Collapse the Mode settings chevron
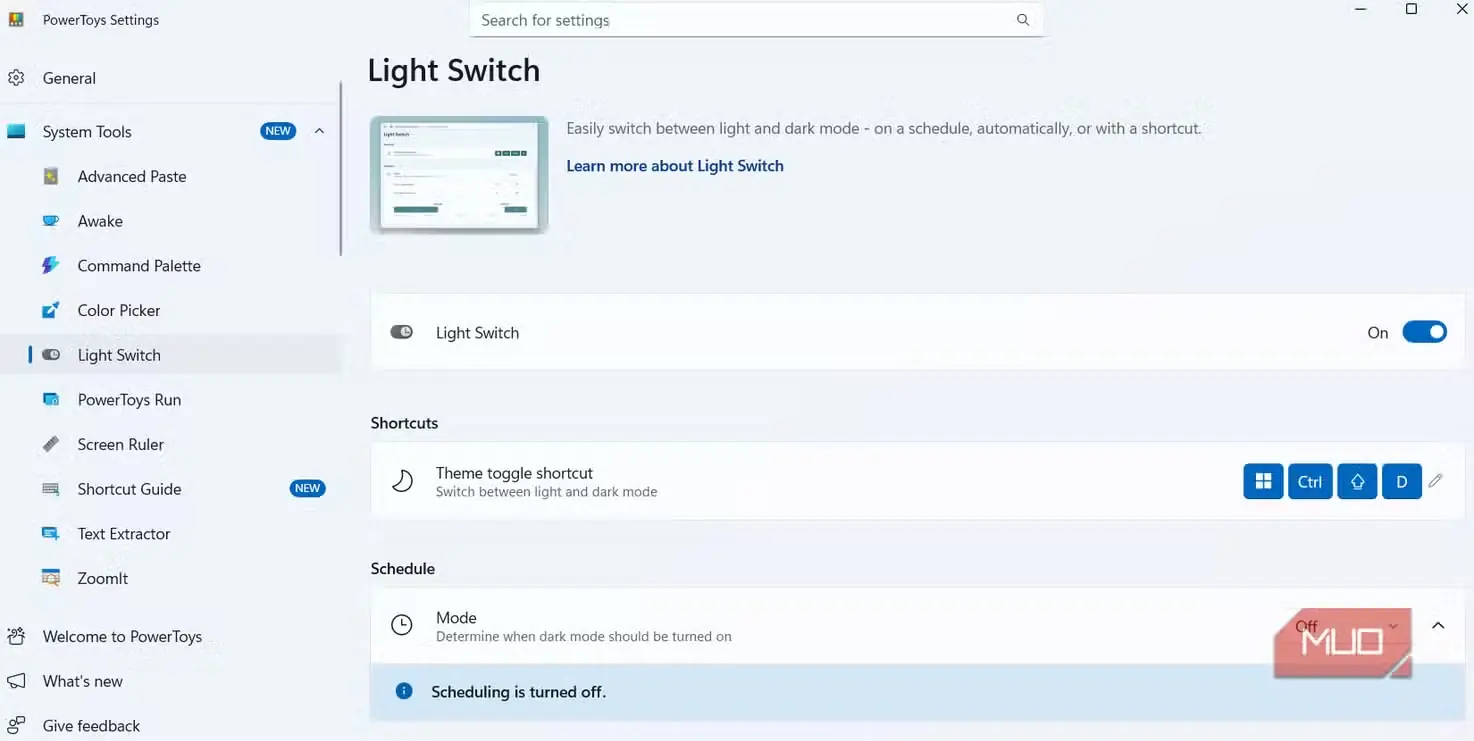This screenshot has width=1474, height=741. tap(1438, 626)
